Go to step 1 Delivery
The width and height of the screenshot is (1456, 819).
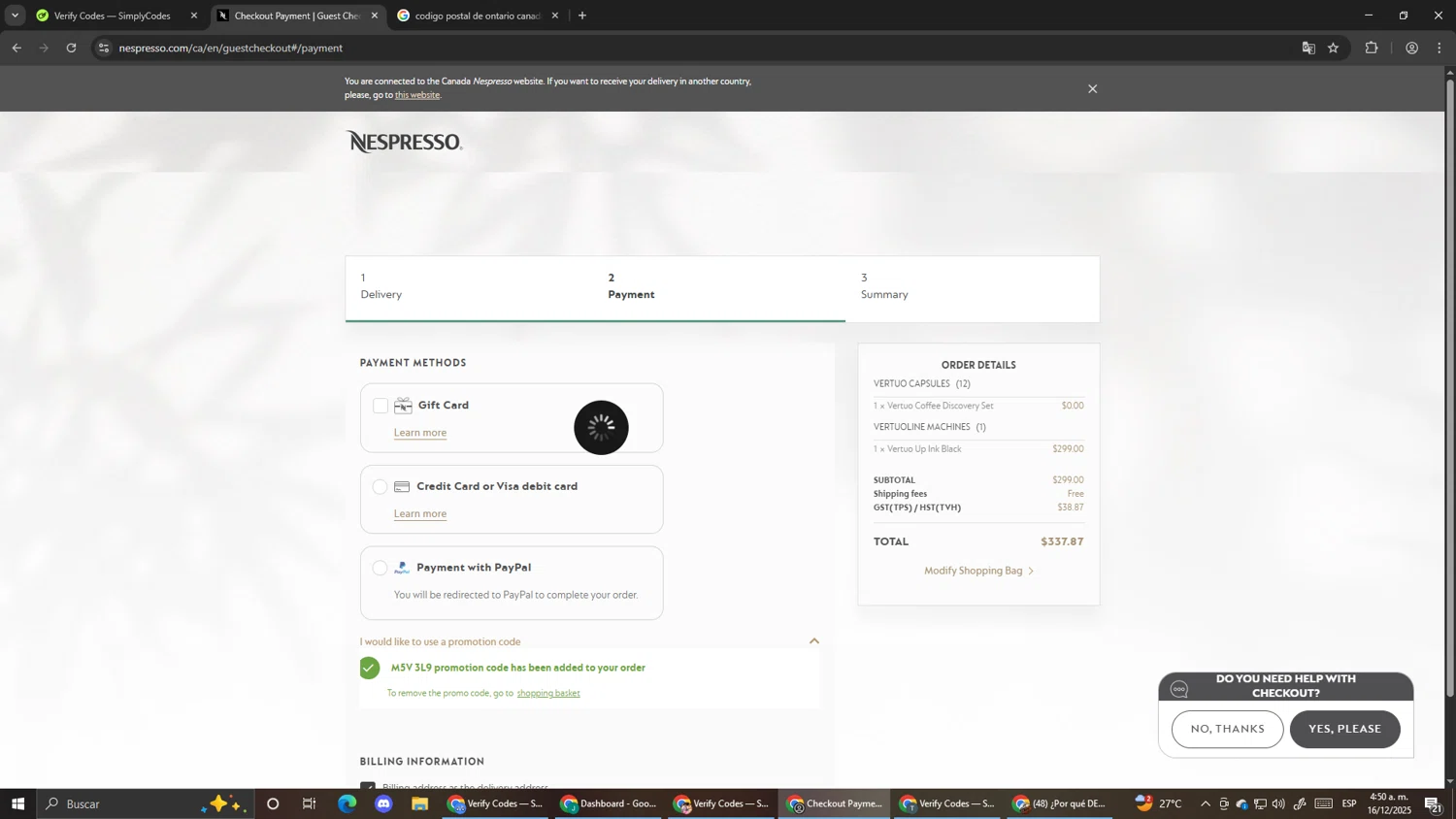[x=381, y=286]
